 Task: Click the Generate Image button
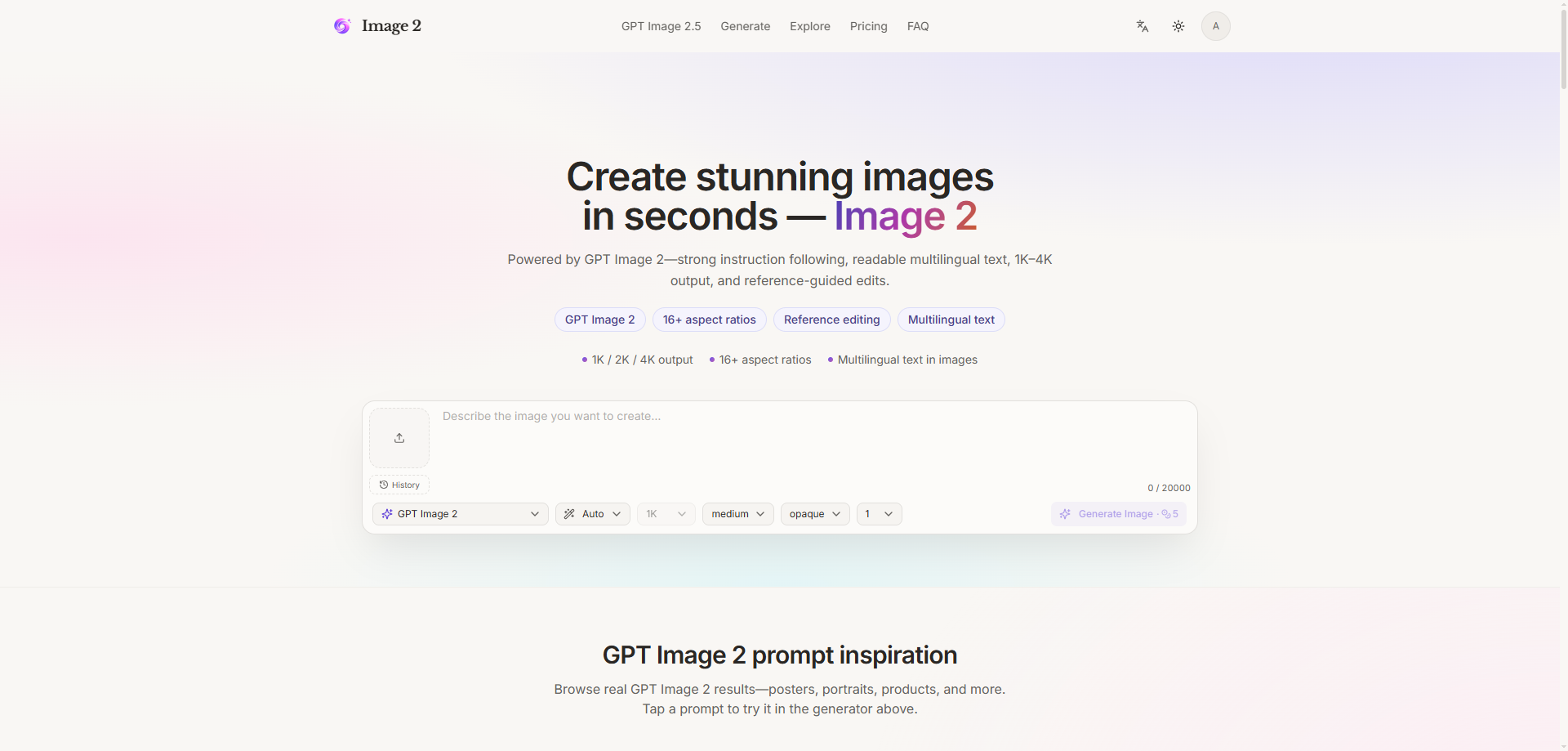pos(1119,514)
